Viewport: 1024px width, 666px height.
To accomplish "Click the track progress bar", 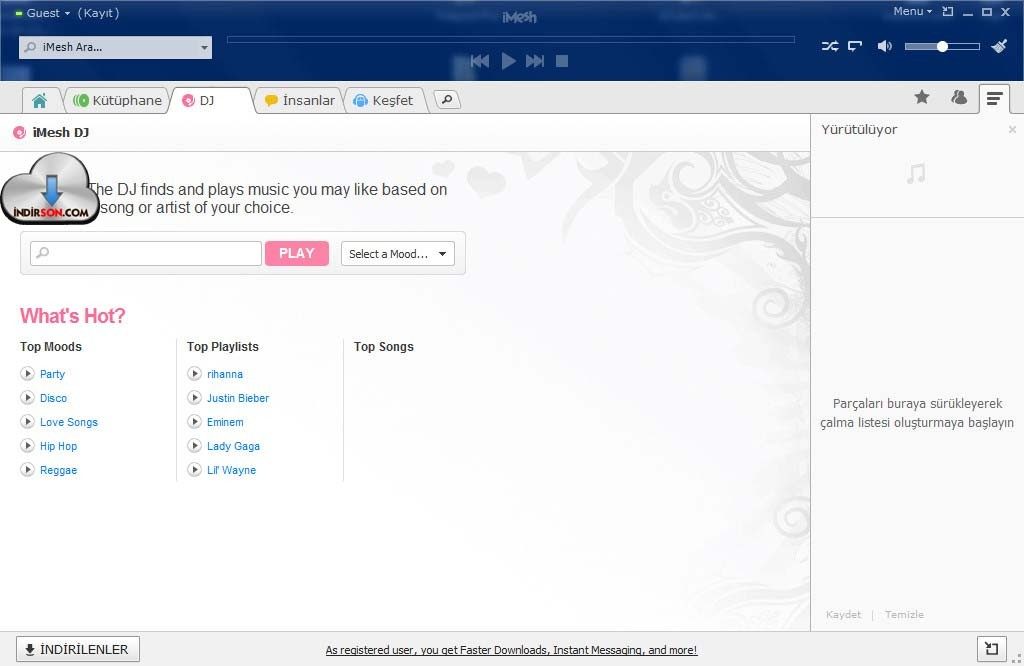I will click(x=511, y=40).
